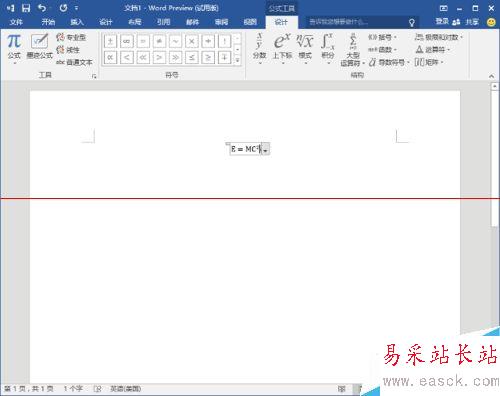Open the 根式 radical structures dropdown
Viewport: 500px width, 396px height.
[305, 49]
